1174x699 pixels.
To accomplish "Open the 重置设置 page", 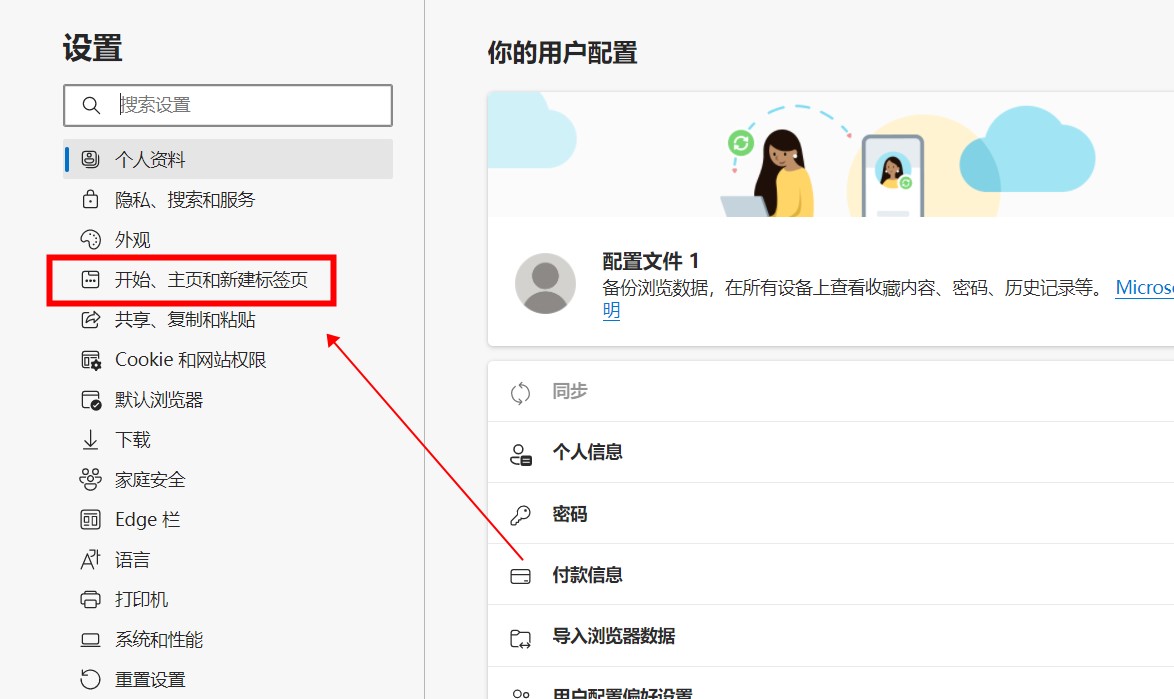I will (150, 680).
